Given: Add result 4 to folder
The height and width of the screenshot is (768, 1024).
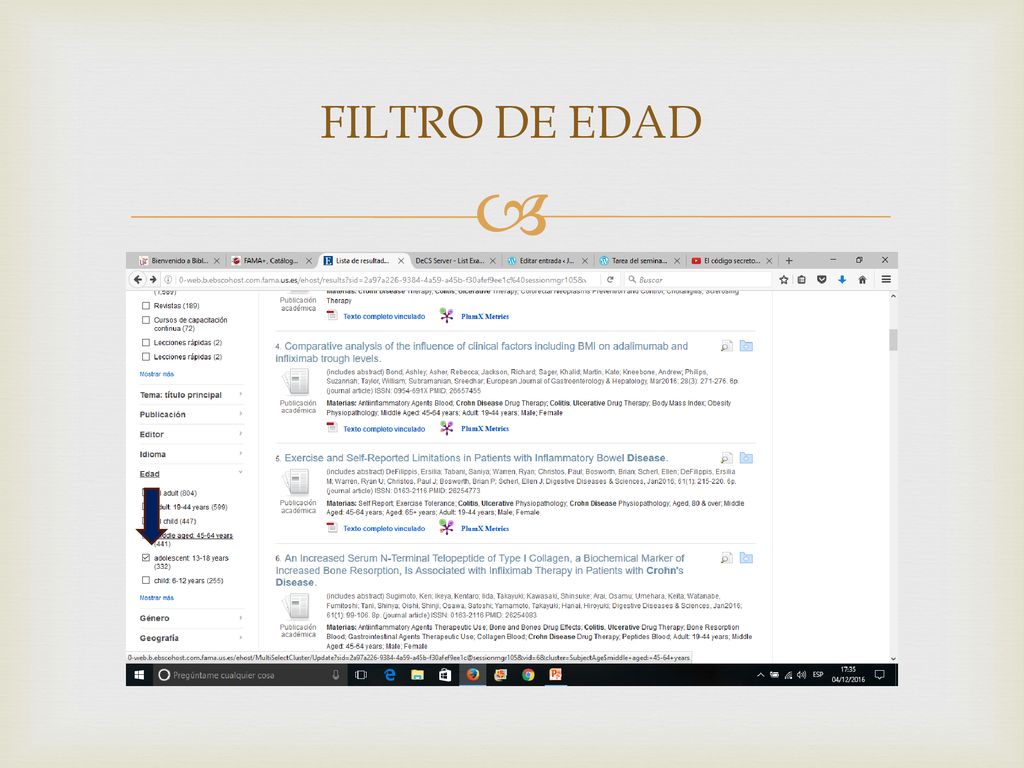Looking at the screenshot, I should click(x=746, y=346).
